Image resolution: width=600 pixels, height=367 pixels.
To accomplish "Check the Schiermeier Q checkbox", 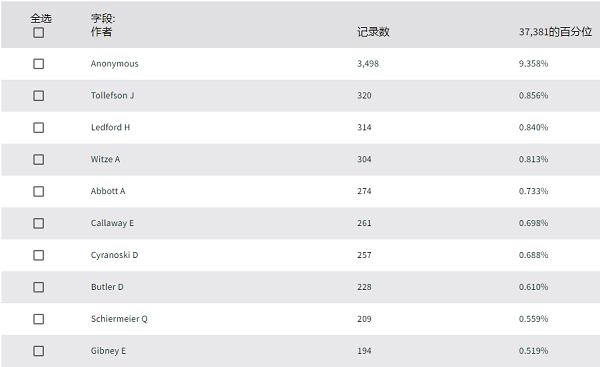I will pos(38,319).
